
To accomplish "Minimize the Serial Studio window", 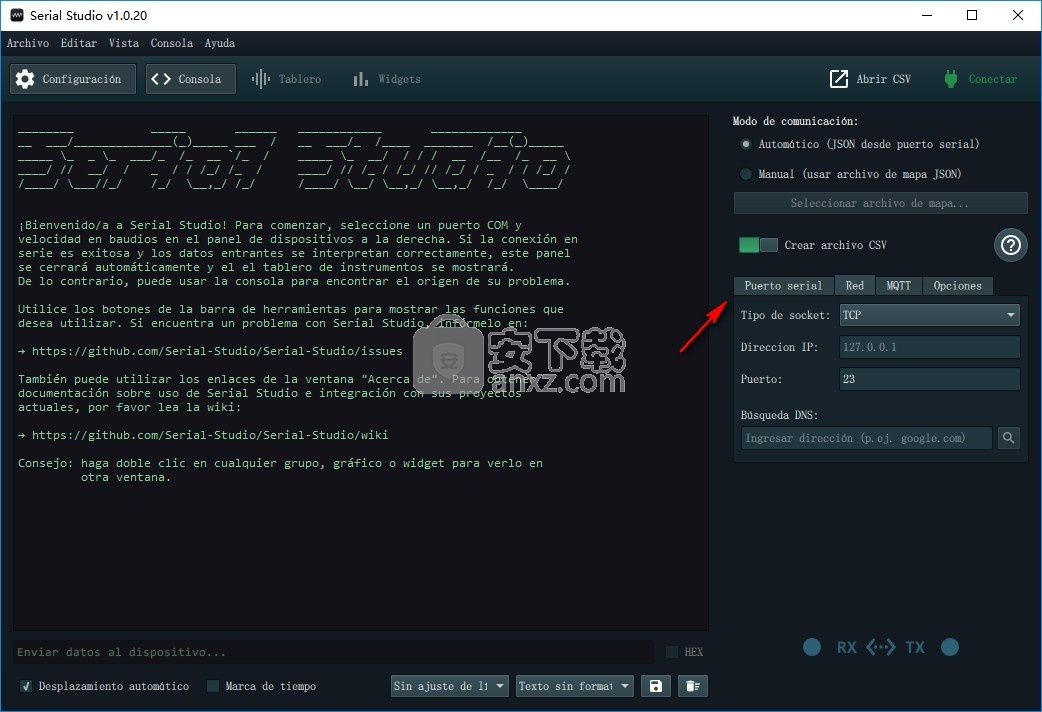I will tap(927, 15).
